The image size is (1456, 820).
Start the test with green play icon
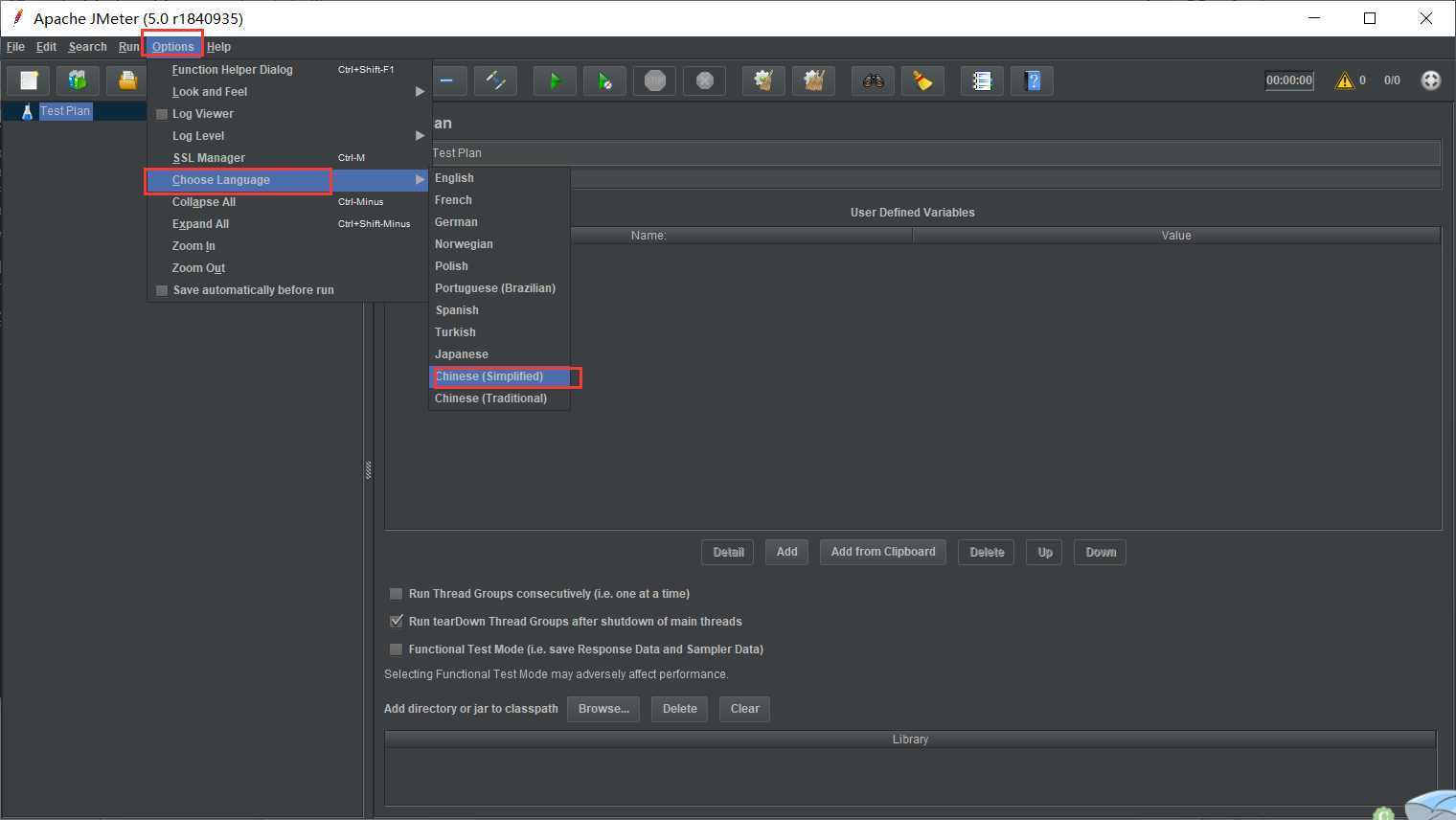click(x=555, y=80)
